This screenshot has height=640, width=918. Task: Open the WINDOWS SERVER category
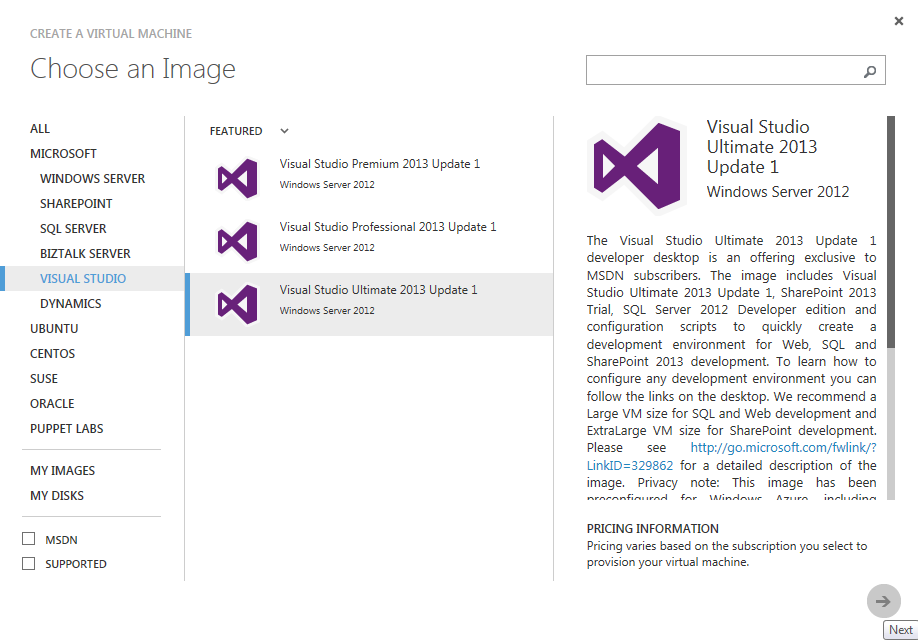coord(93,179)
